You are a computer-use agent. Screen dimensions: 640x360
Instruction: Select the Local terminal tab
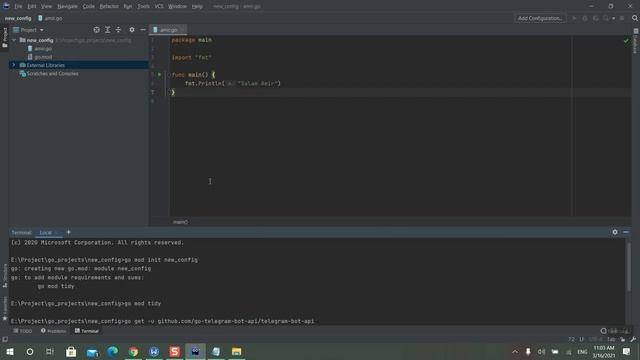pos(46,233)
